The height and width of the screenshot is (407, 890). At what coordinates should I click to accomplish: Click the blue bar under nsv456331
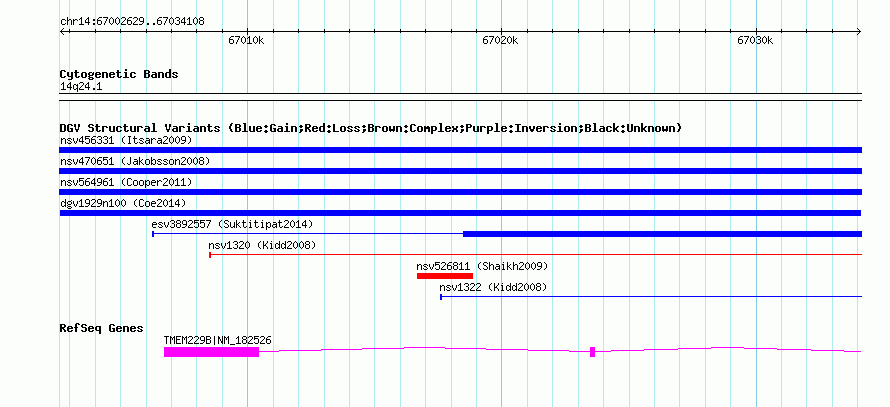tap(461, 150)
